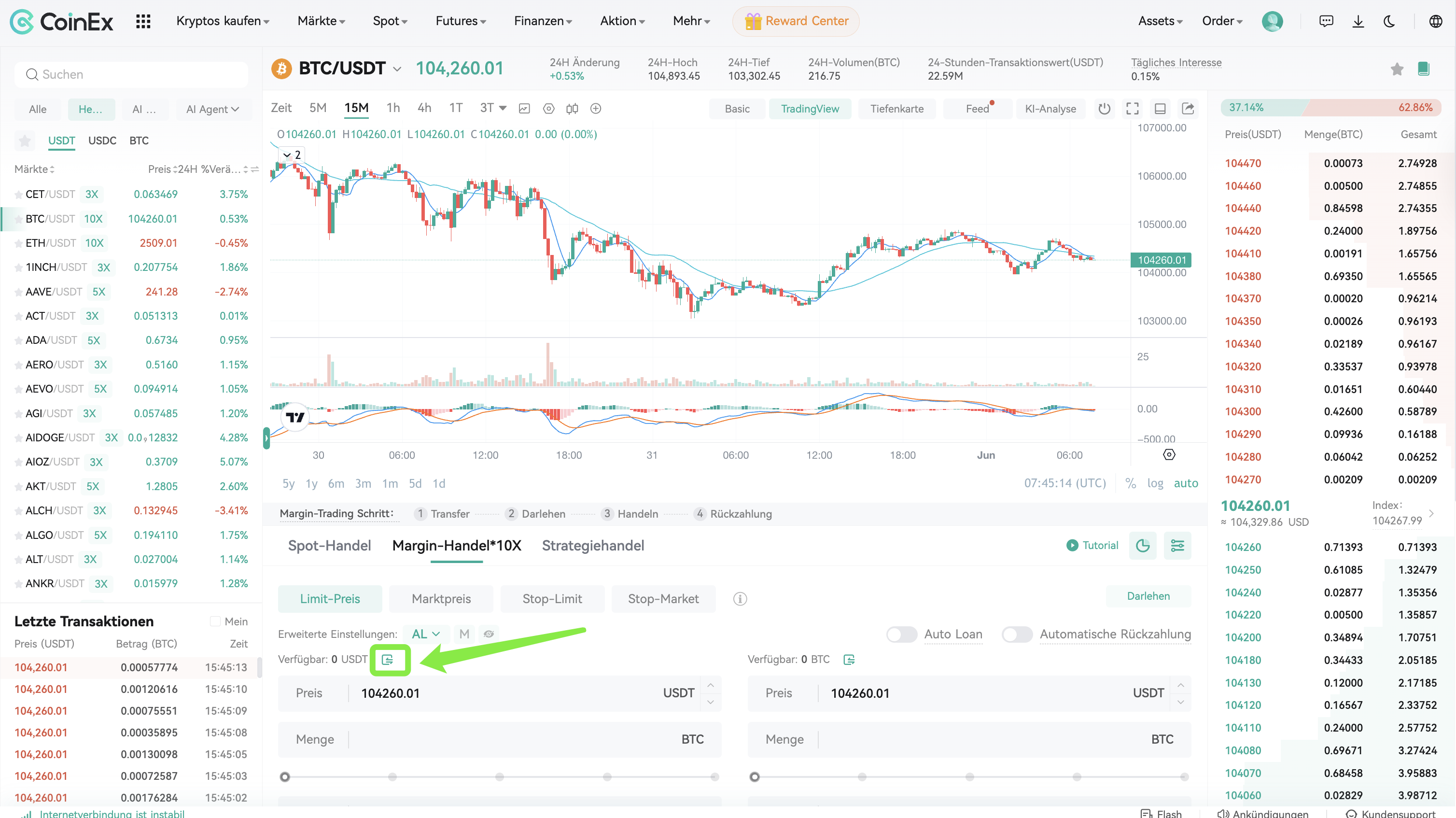The width and height of the screenshot is (1456, 818).
Task: Toggle the hide-order eye icon
Action: (489, 635)
